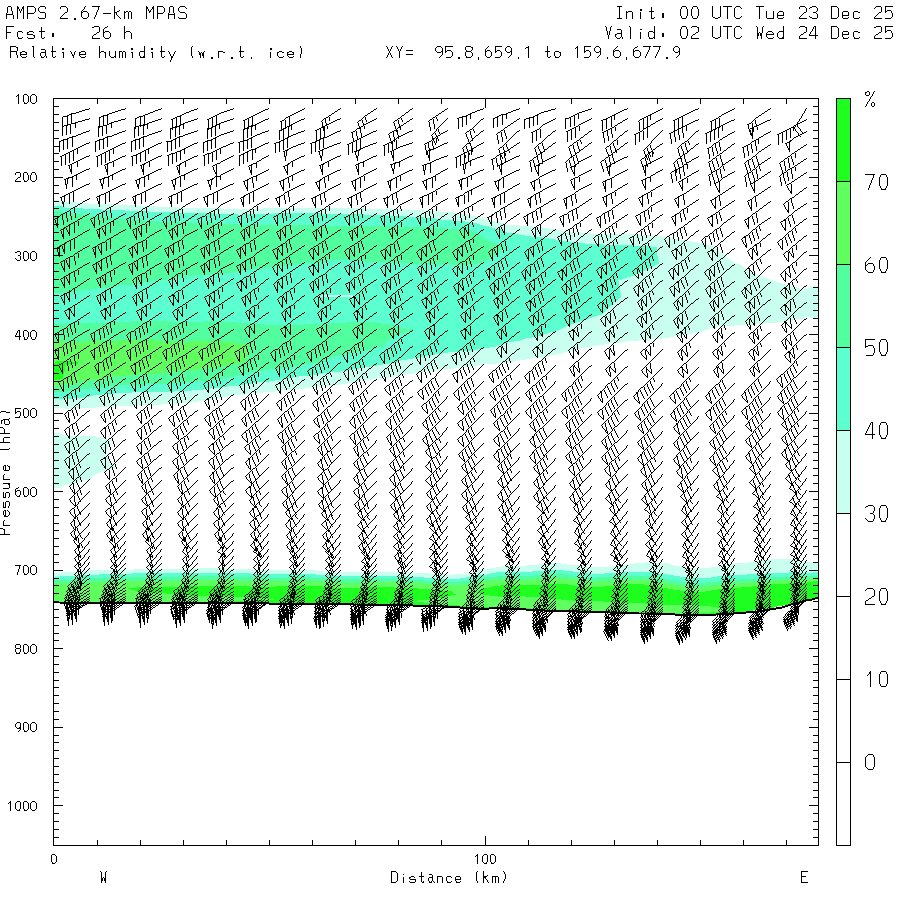Click the pressure axis tick label '700'
Viewport: 900px width, 900px height.
(26, 571)
